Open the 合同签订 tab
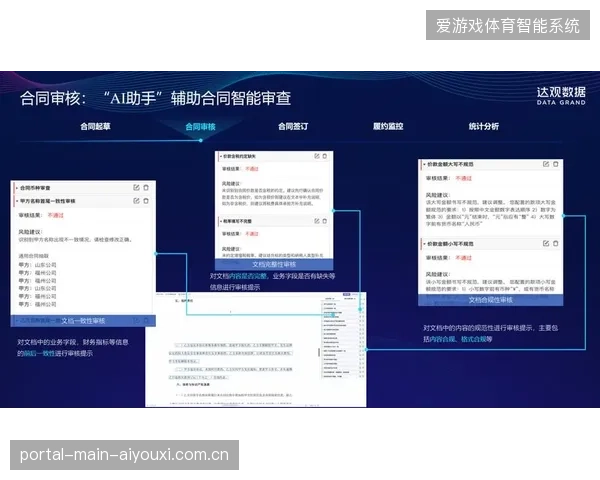The image size is (600, 480). [293, 126]
